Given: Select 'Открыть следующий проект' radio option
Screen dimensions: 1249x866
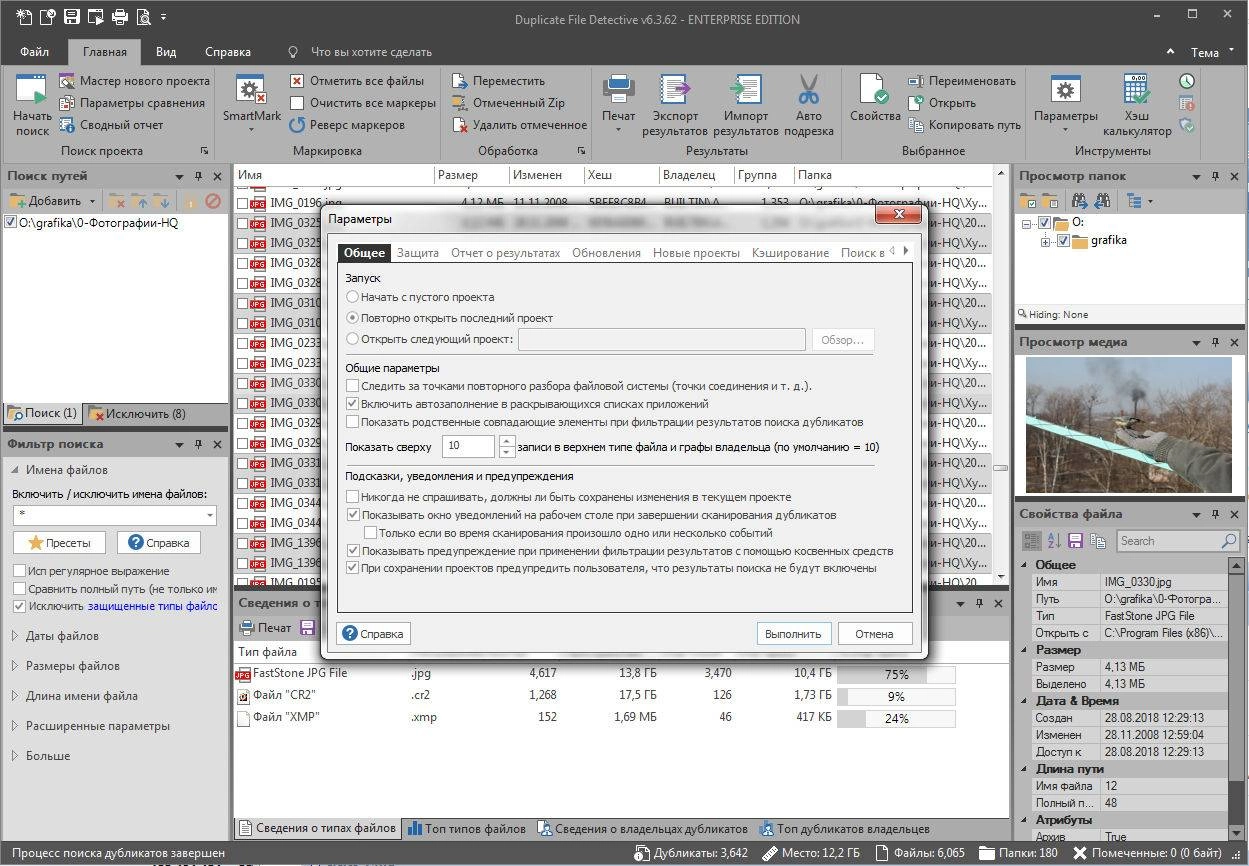Looking at the screenshot, I should (x=352, y=339).
